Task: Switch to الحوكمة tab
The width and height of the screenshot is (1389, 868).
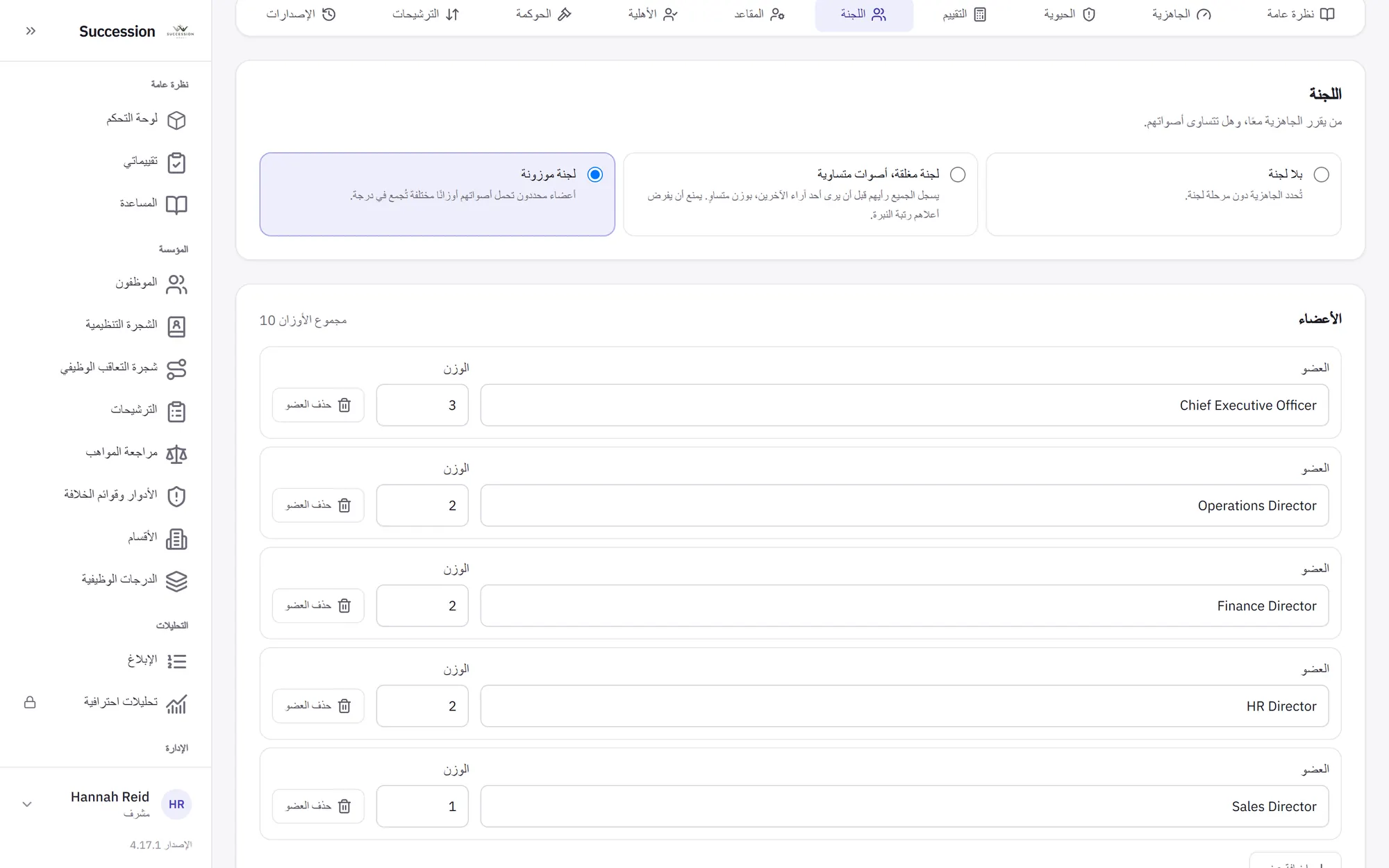Action: coord(543,14)
